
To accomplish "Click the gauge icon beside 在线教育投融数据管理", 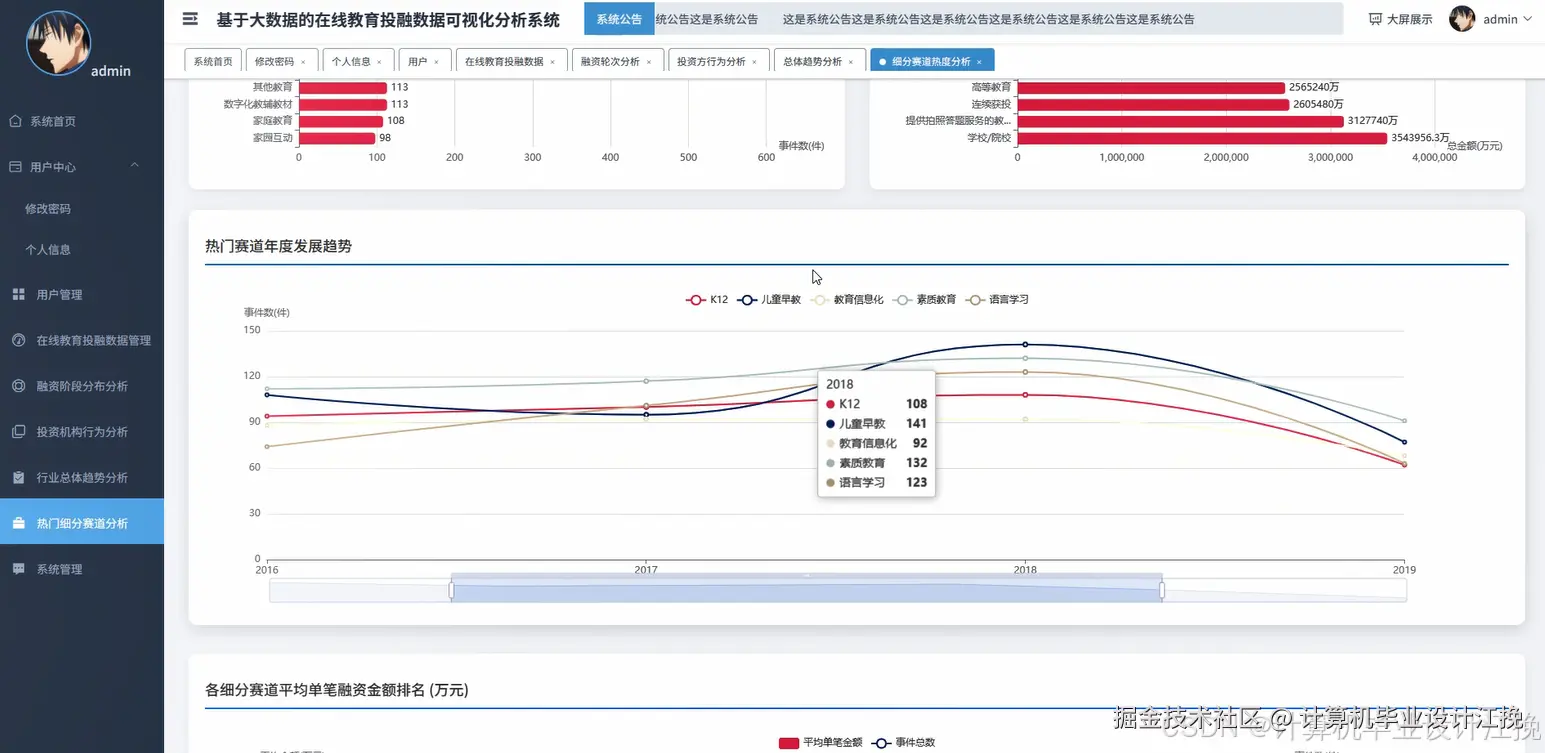I will coord(18,340).
